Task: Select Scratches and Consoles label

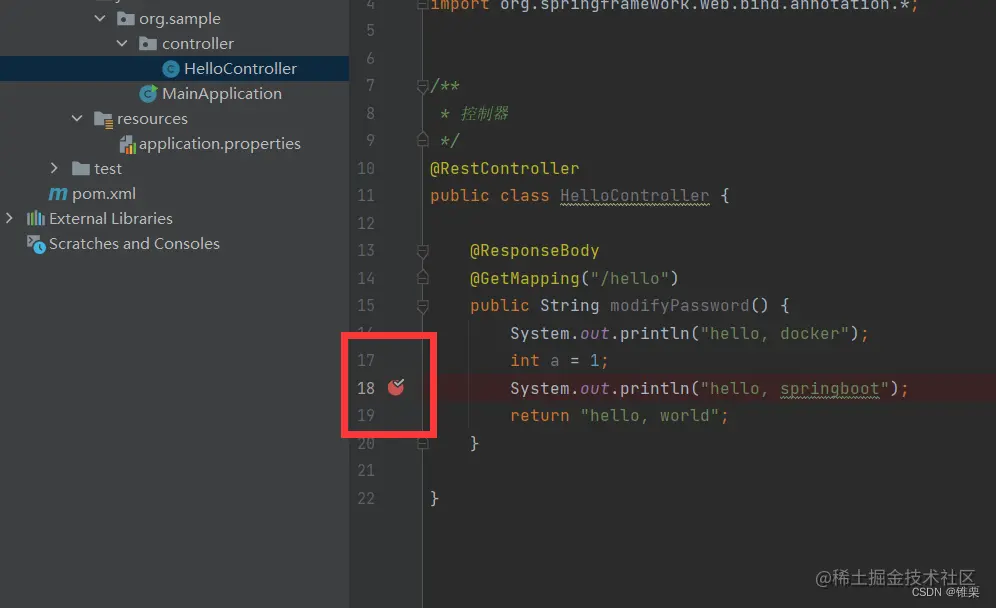Action: 134,243
